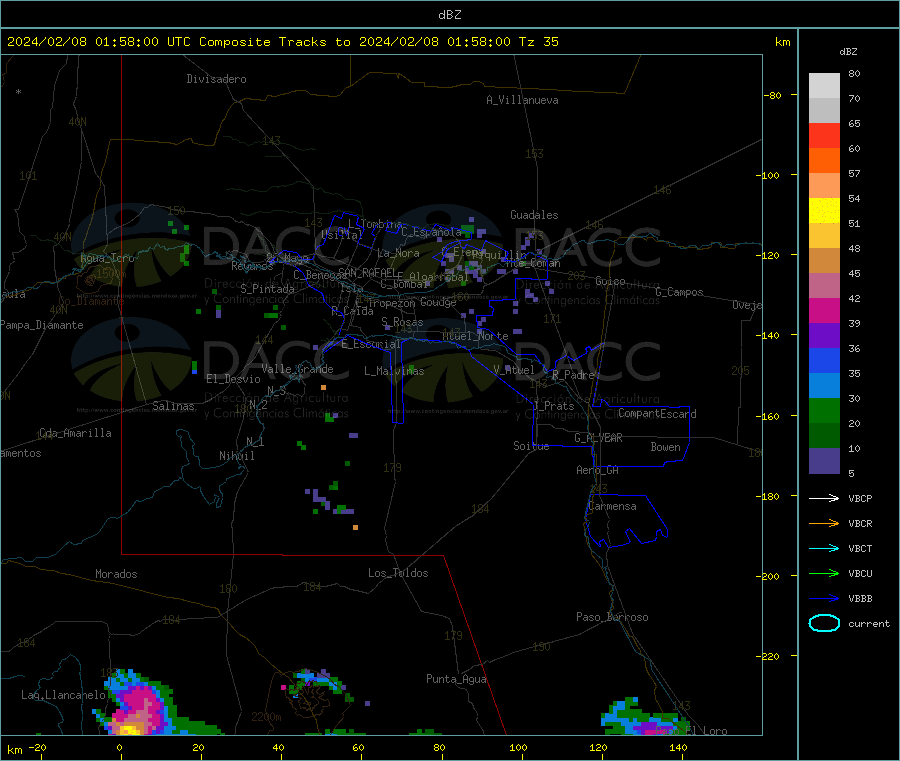Screen dimensions: 900x761
Task: Click the 'R_Padre' map label
Action: pos(574,375)
